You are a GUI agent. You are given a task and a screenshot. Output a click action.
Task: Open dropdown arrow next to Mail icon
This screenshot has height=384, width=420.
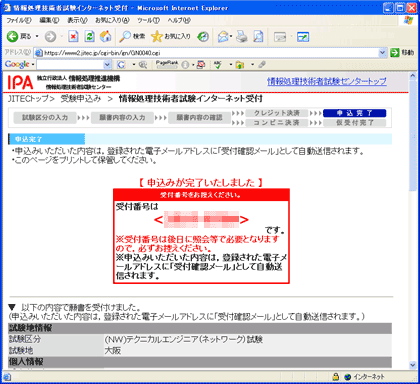click(x=231, y=36)
